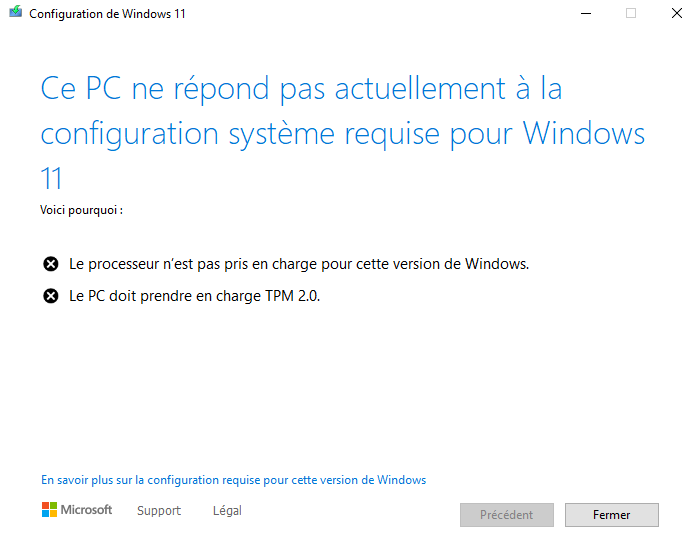Click the Windows 11 setup icon in title bar
700x552 pixels.
pos(15,14)
